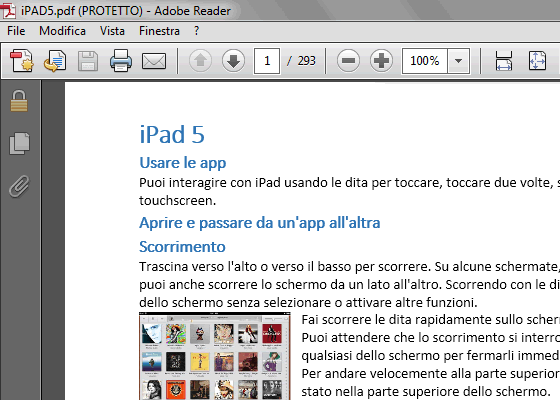The image size is (560, 400).
Task: Click the fit width scrolling icon
Action: point(504,61)
